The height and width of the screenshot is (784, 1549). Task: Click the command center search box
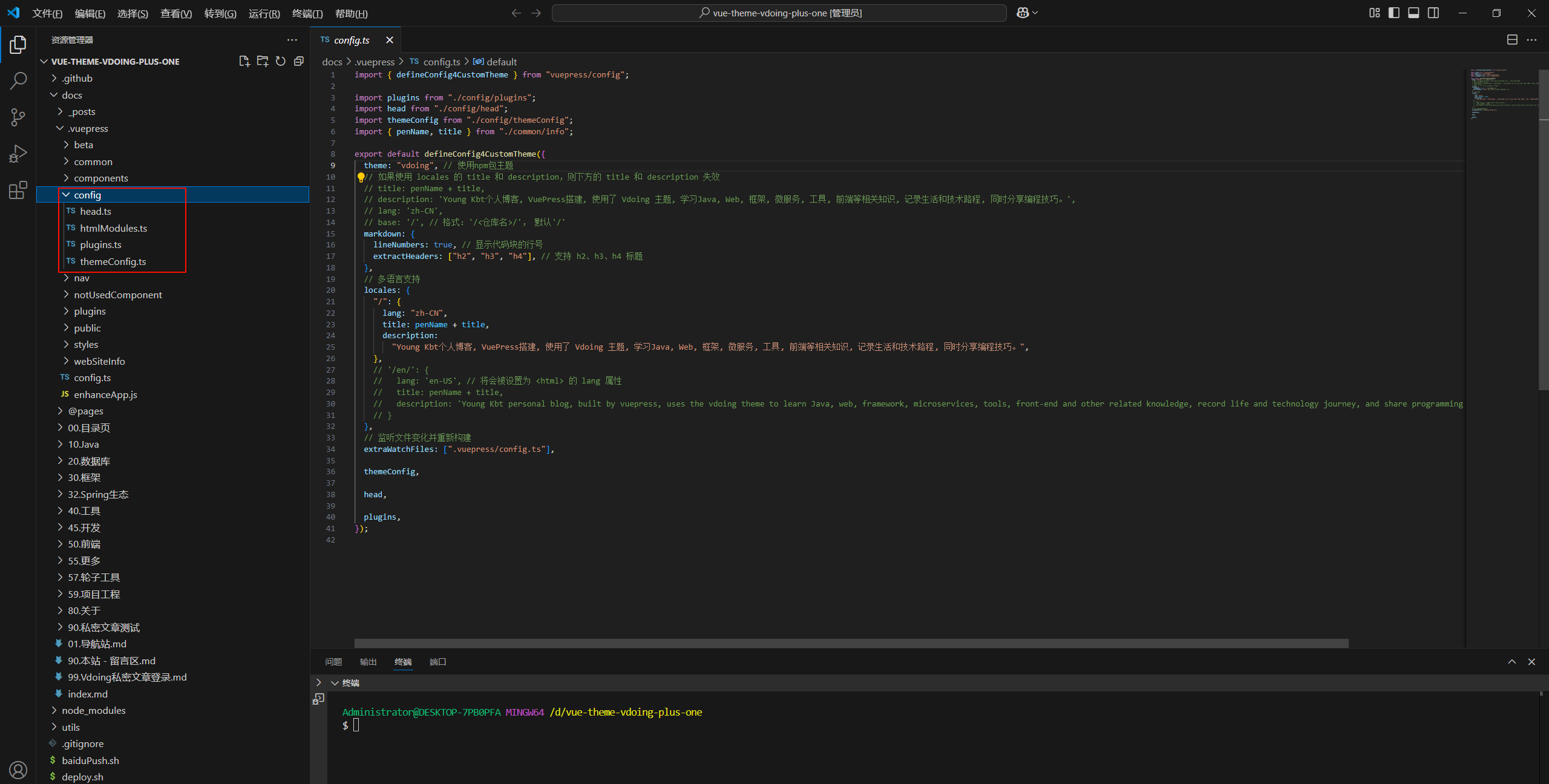click(779, 13)
